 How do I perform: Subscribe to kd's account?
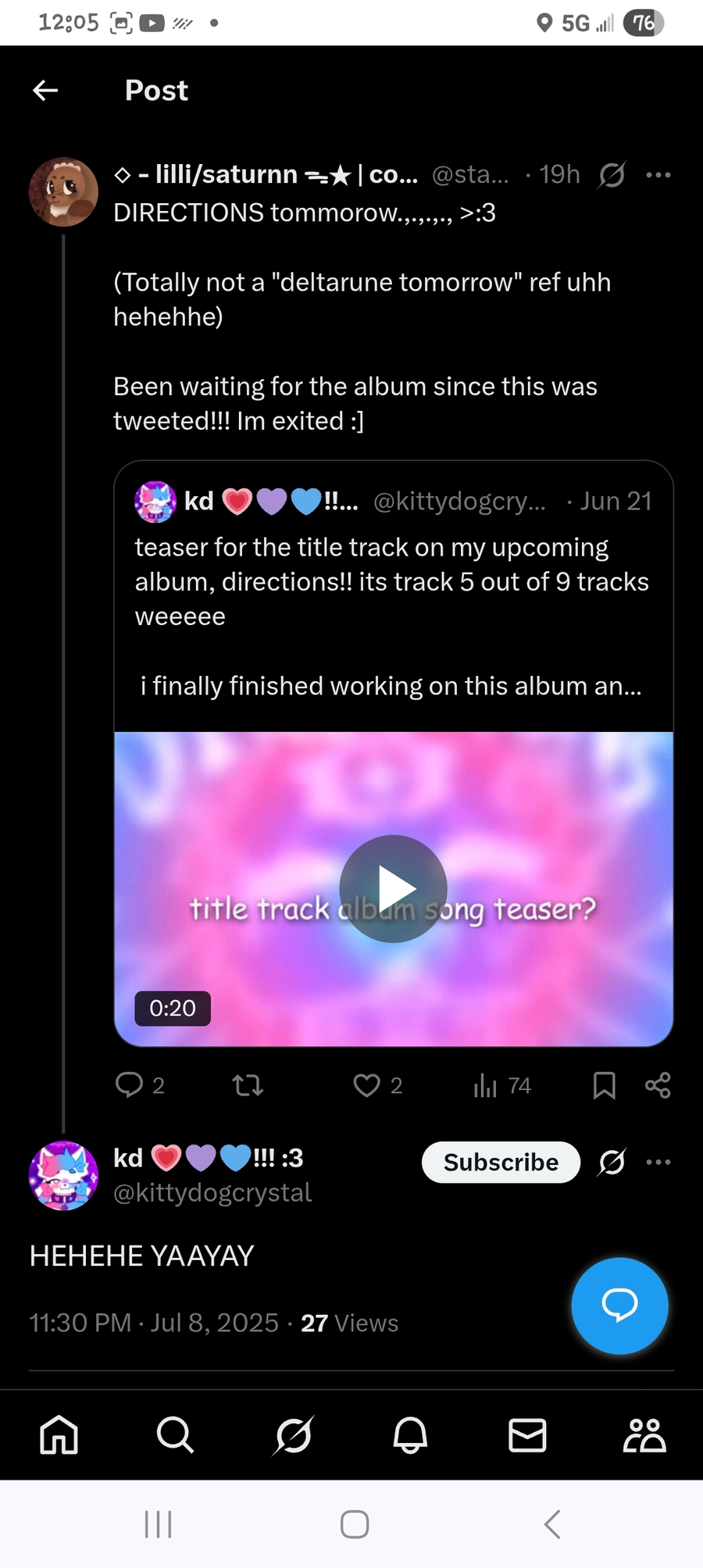501,1162
